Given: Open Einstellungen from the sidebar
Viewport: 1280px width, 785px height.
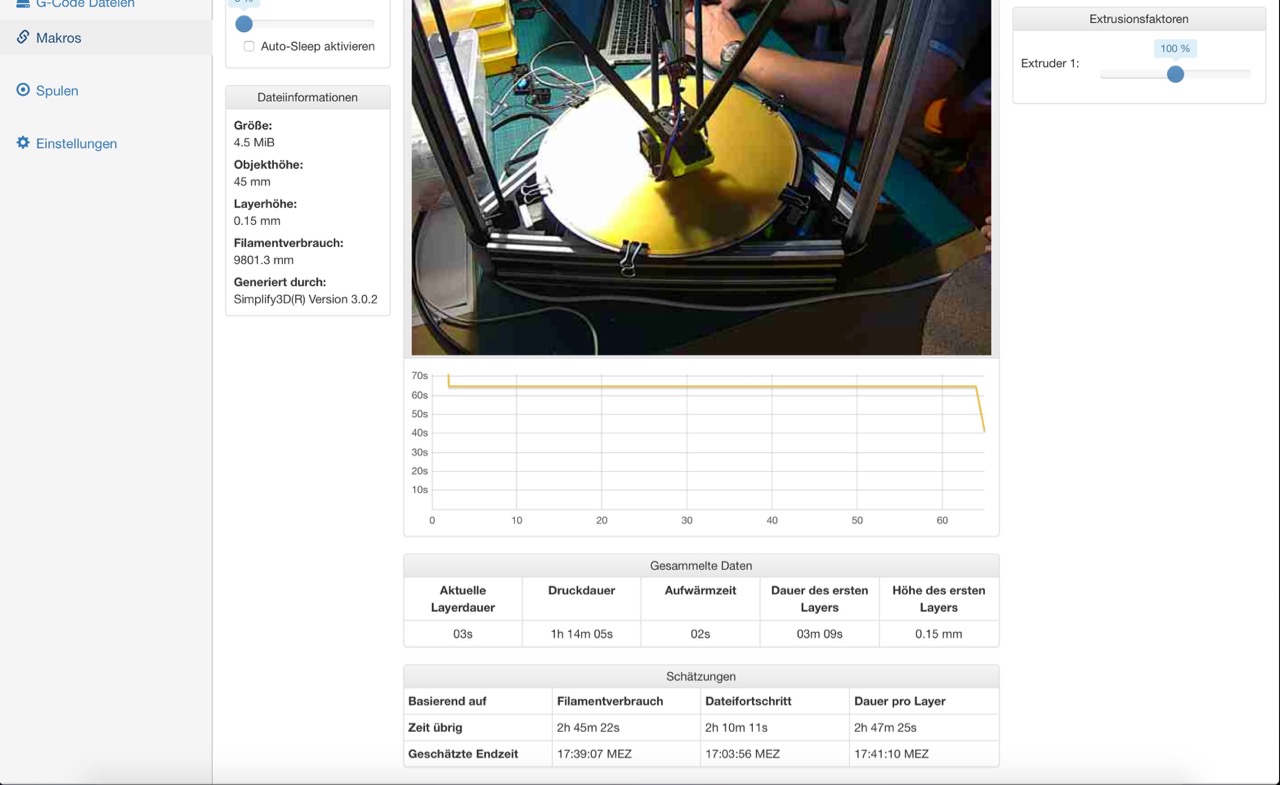Looking at the screenshot, I should (x=76, y=144).
